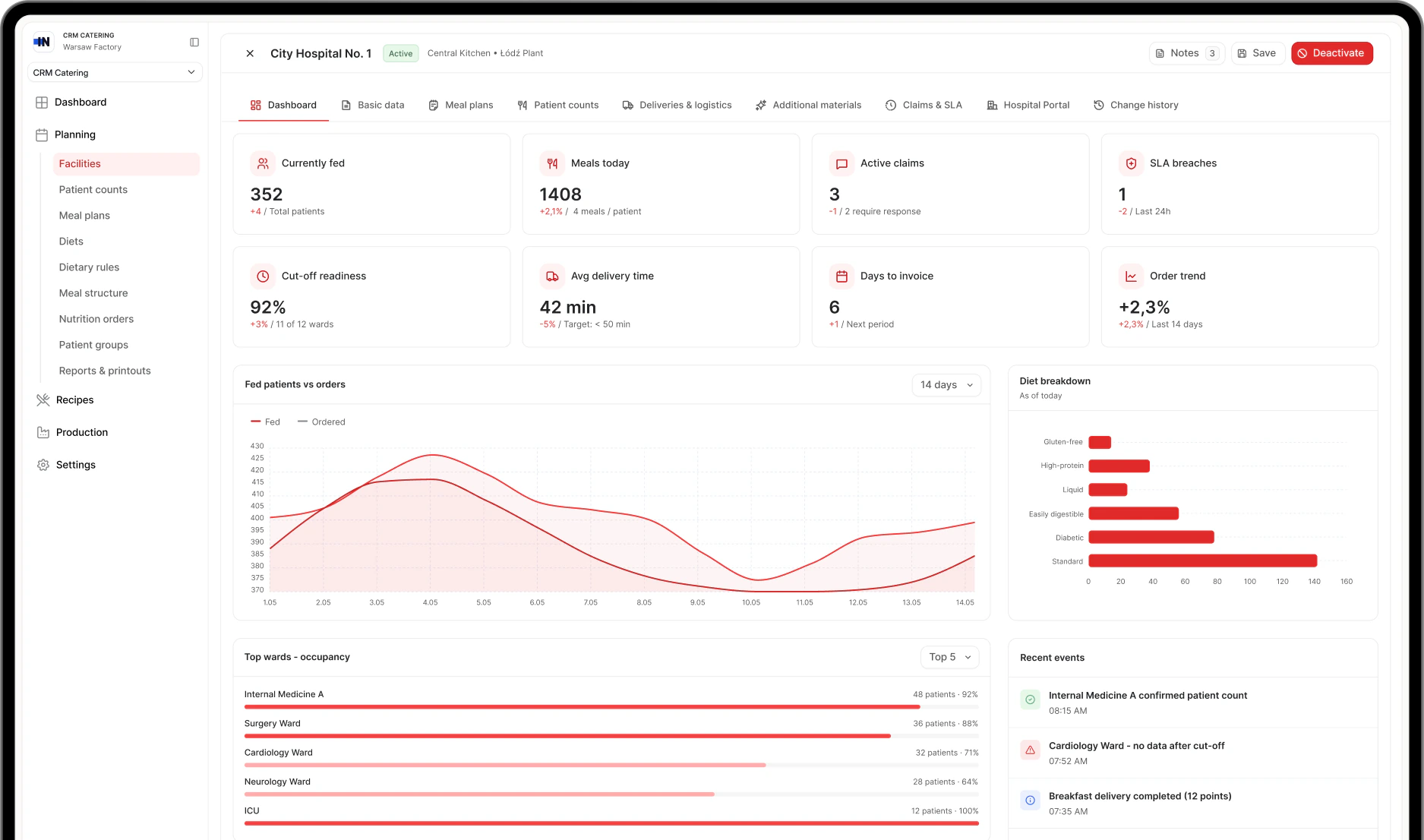Open Reports & printouts in the sidebar
This screenshot has width=1424, height=840.
point(105,371)
